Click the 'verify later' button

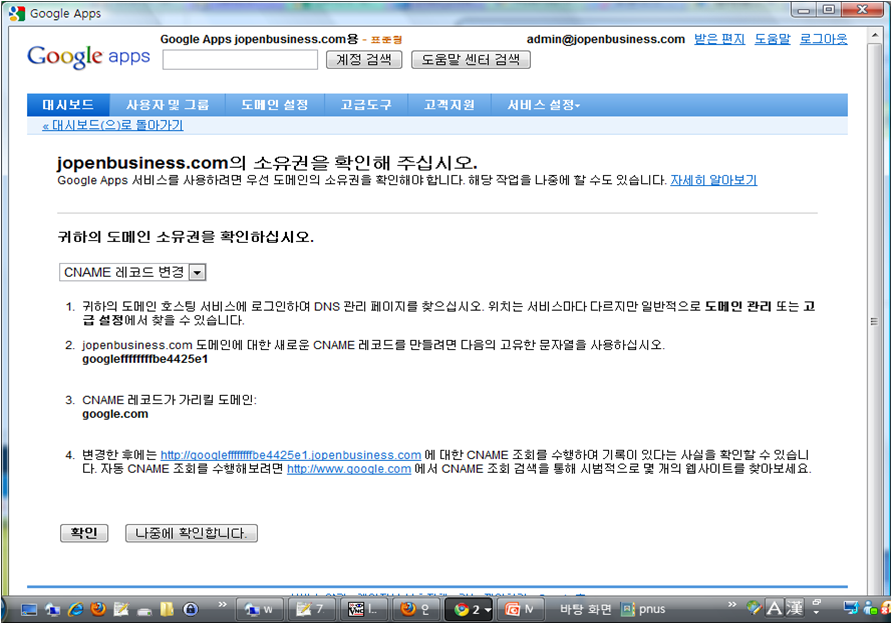[x=191, y=533]
